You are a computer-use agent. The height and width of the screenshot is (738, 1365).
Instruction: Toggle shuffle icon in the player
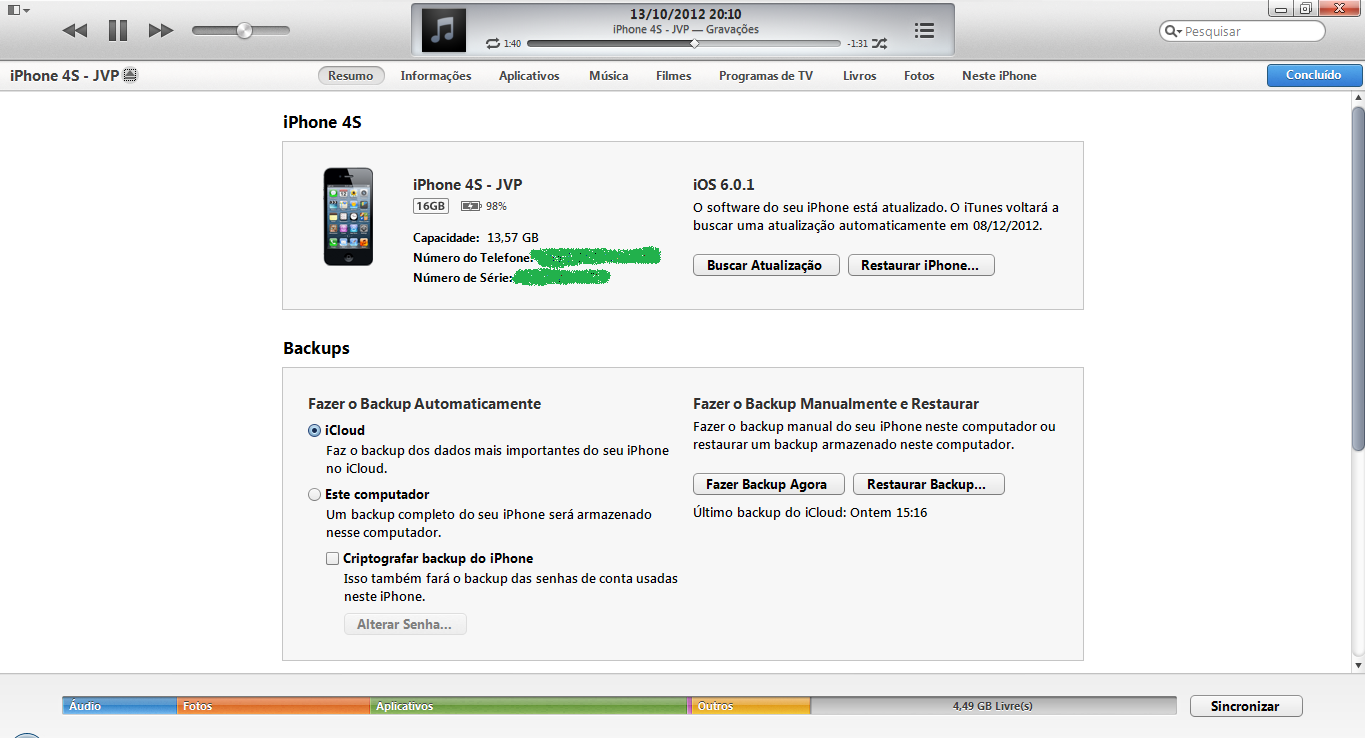coord(879,44)
